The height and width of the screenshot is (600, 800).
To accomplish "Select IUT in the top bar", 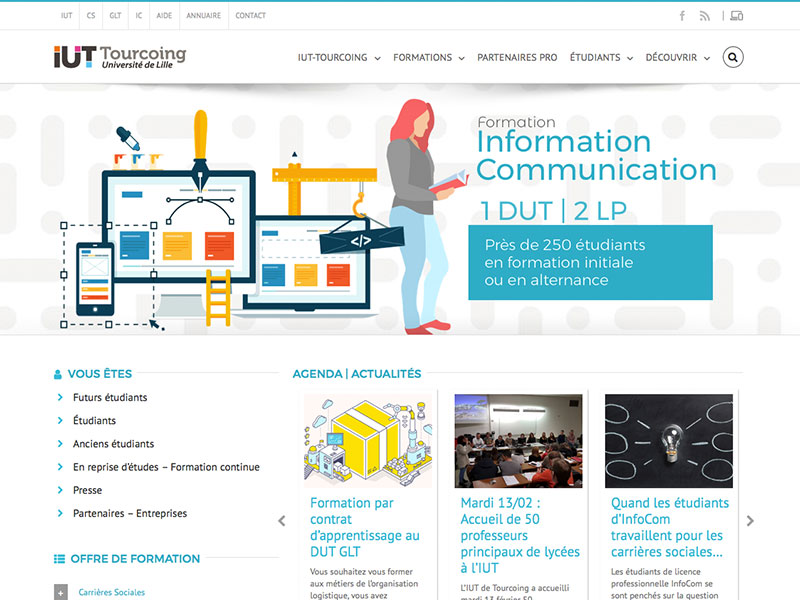I will [x=66, y=16].
